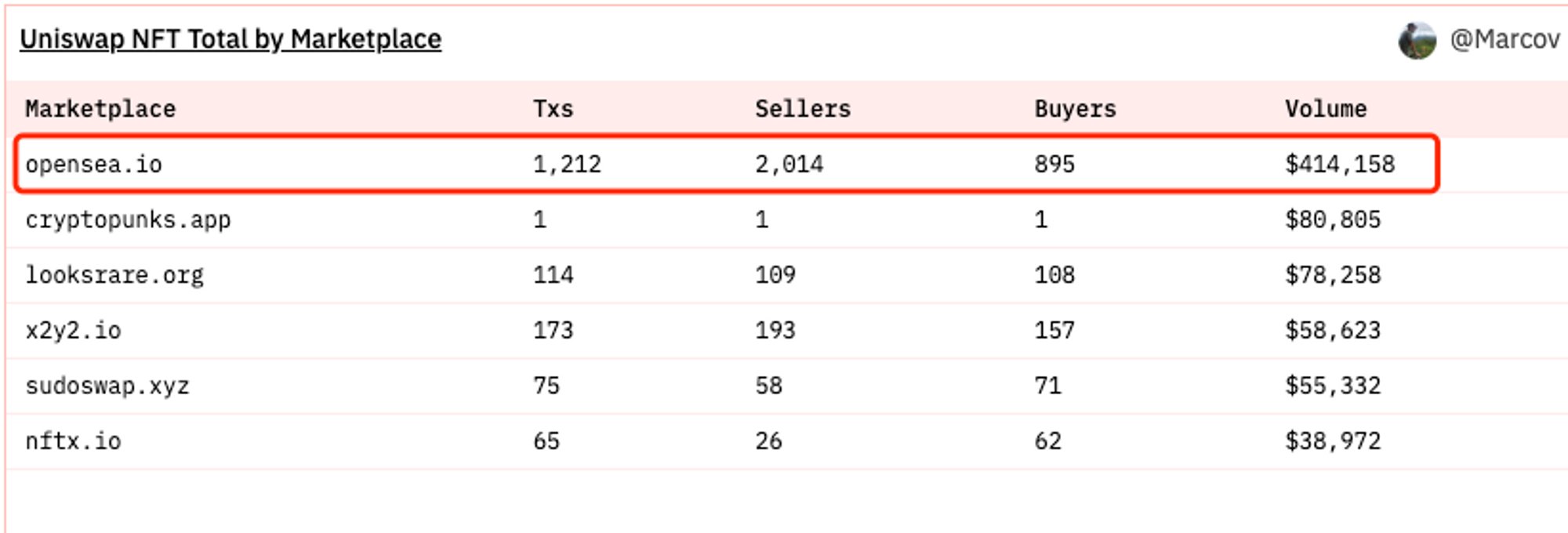
Task: Click the @Marcov author avatar
Action: (x=1417, y=40)
